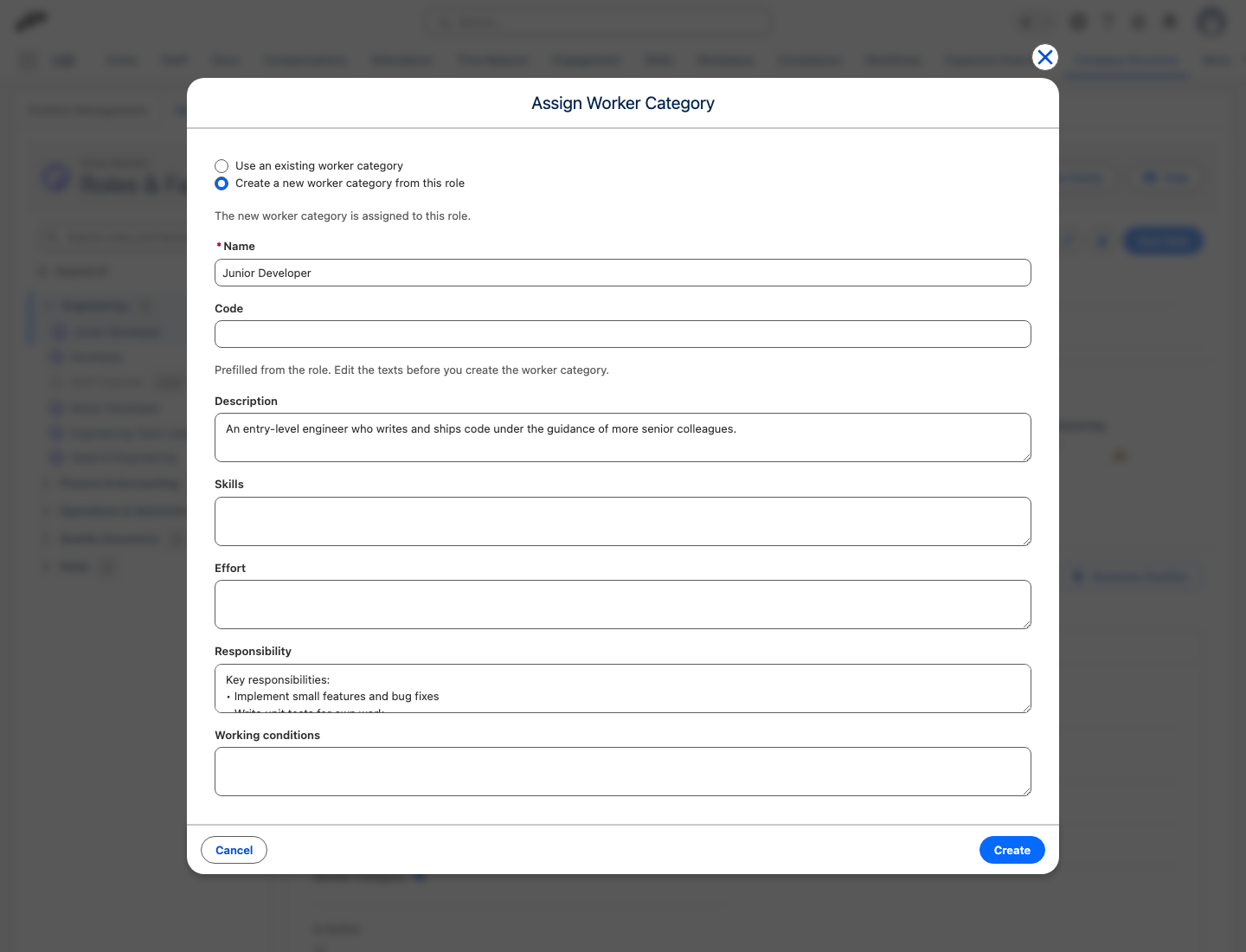Create the new worker category

pyautogui.click(x=1012, y=850)
